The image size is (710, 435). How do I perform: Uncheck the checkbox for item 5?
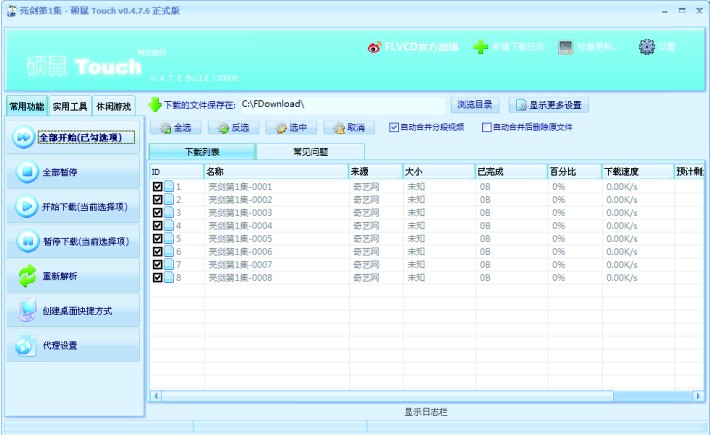pyautogui.click(x=158, y=239)
